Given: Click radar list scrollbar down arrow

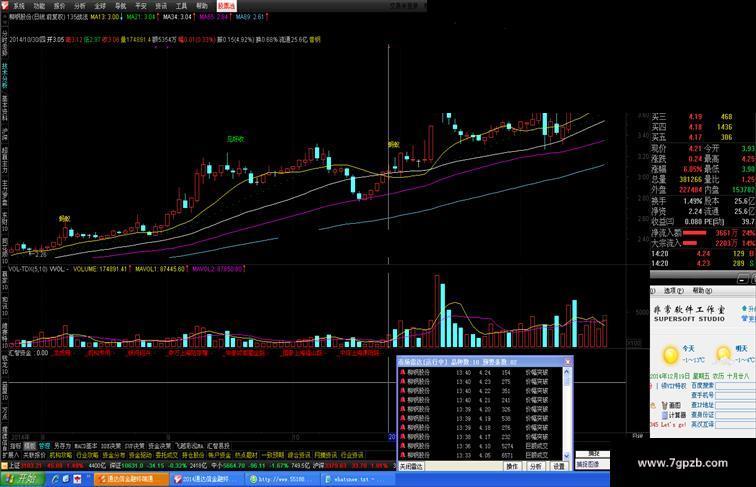Looking at the screenshot, I should click(x=567, y=456).
